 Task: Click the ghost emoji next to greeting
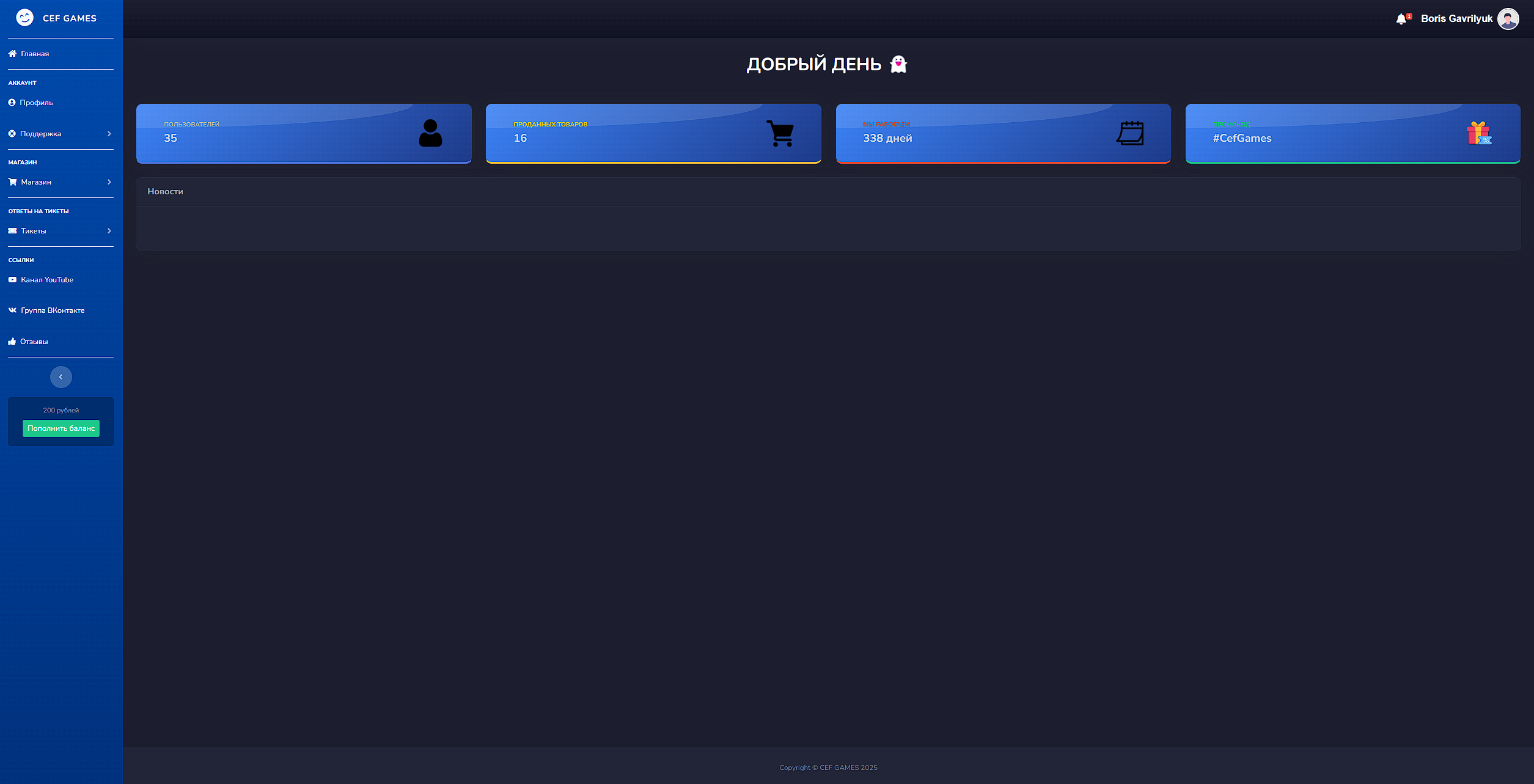[898, 64]
